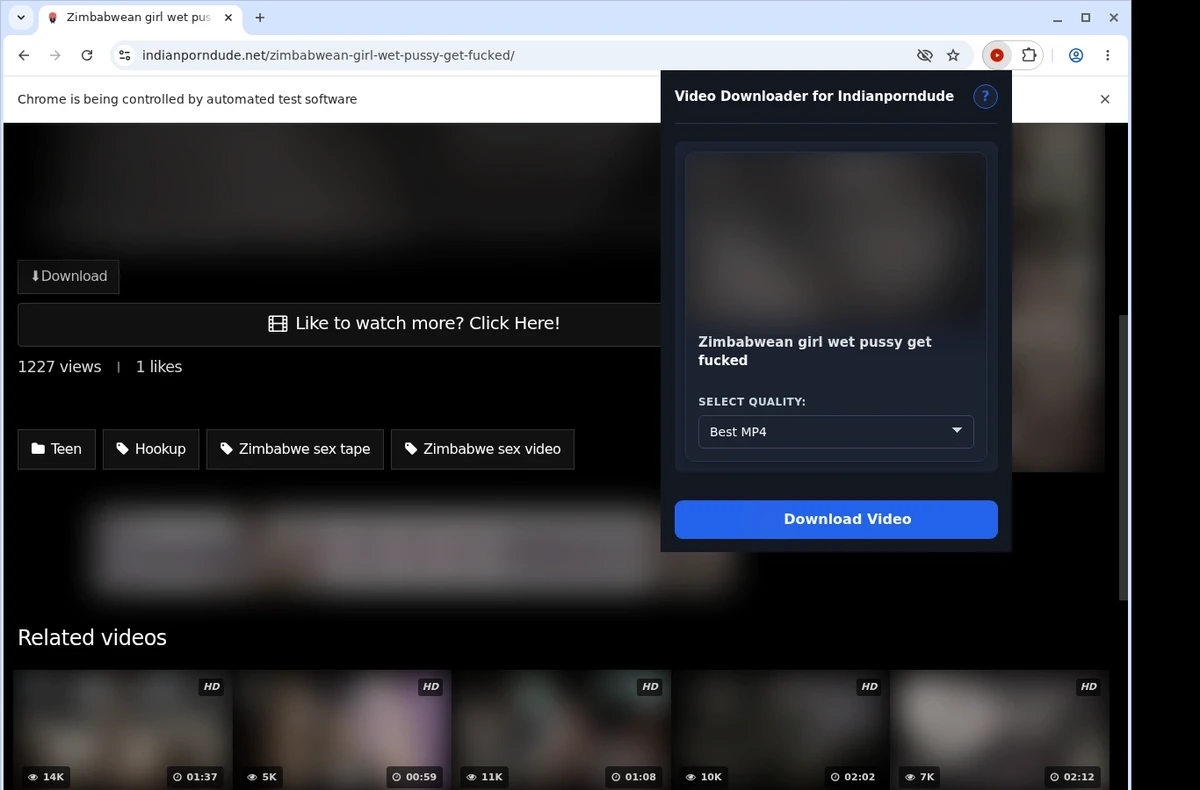Reload the current page
This screenshot has width=1200, height=790.
click(x=87, y=56)
